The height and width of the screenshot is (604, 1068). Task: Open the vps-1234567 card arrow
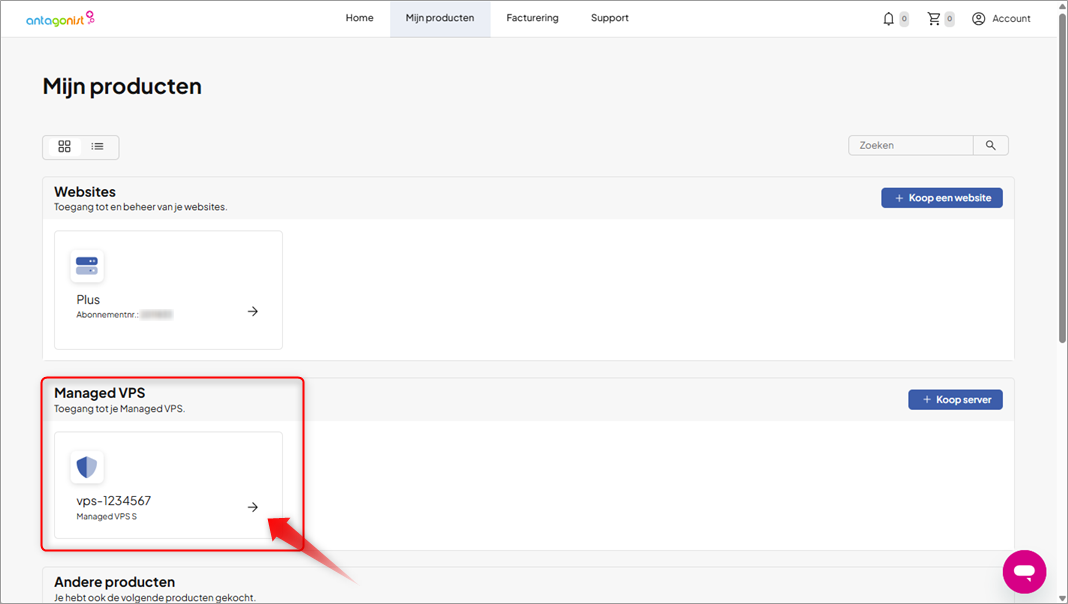coord(253,507)
